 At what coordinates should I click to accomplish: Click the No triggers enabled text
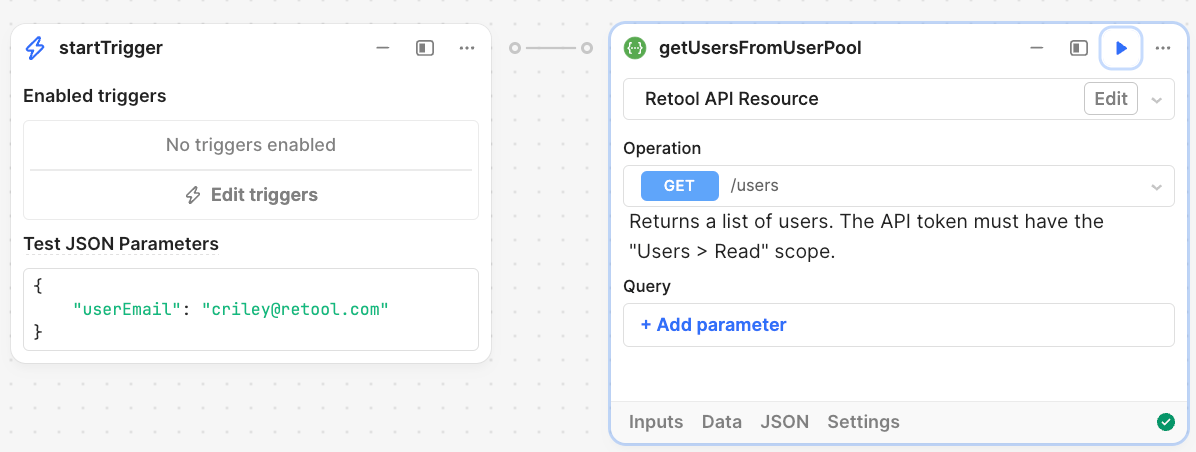tap(251, 145)
